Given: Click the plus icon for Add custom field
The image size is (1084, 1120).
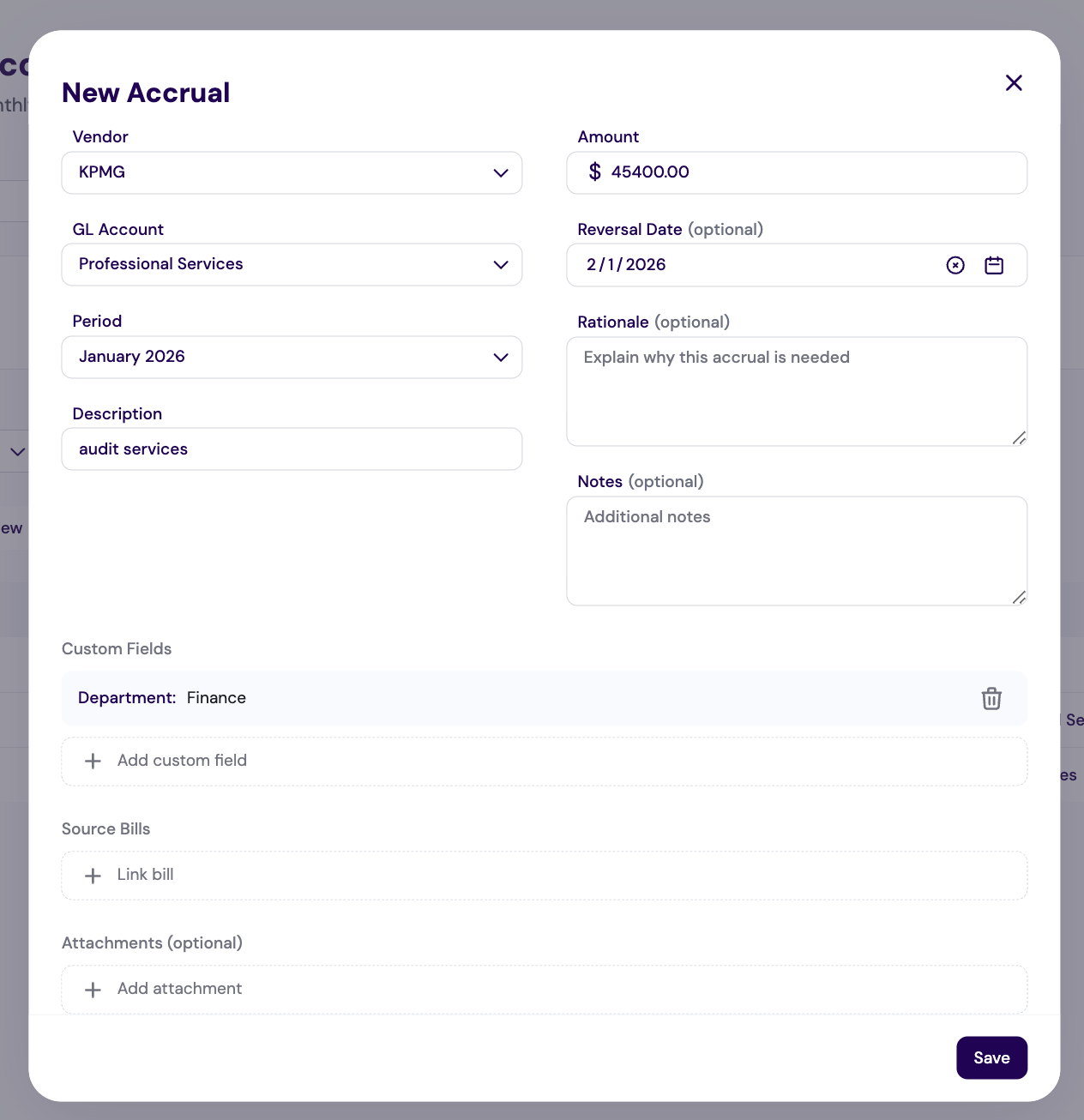Looking at the screenshot, I should pos(93,762).
